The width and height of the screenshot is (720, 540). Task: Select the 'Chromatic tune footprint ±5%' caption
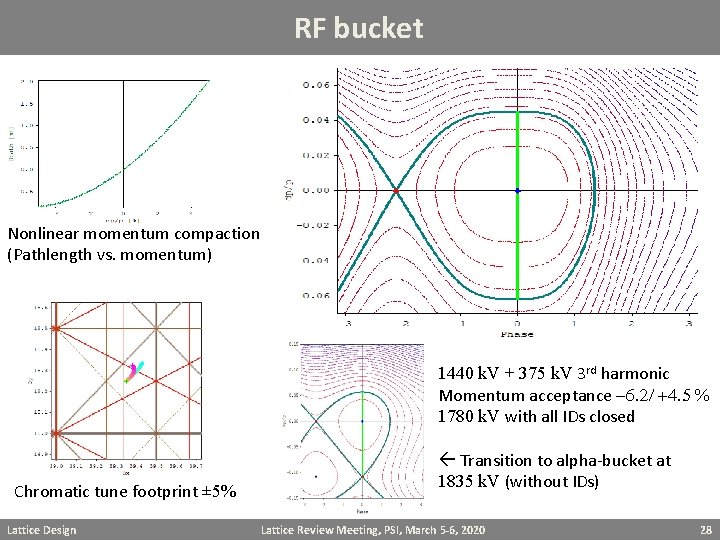[125, 491]
